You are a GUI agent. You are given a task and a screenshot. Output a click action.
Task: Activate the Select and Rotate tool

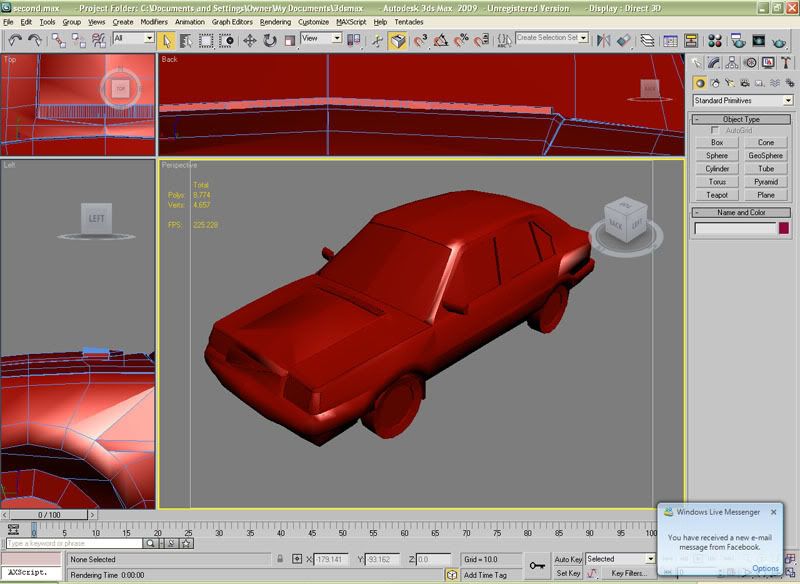(270, 40)
